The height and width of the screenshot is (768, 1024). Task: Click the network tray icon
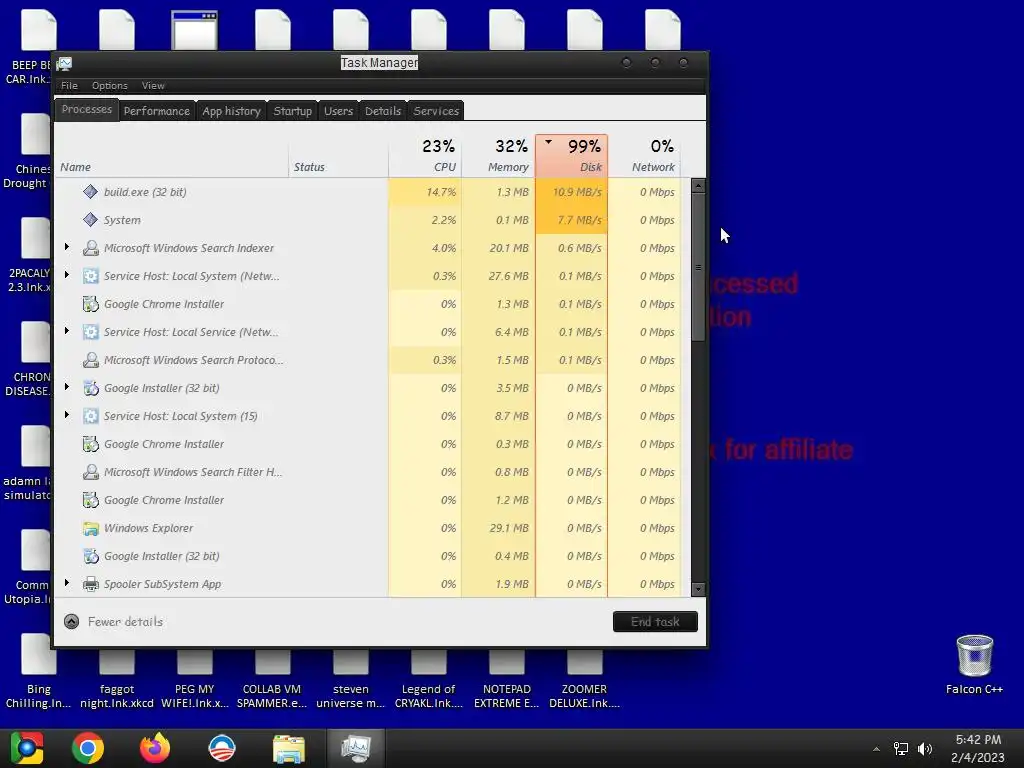click(901, 749)
